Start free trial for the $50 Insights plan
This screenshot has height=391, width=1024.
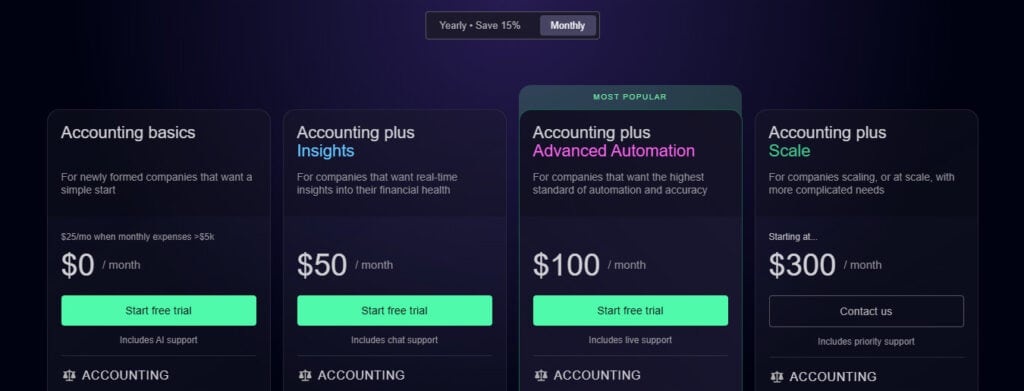click(x=394, y=311)
